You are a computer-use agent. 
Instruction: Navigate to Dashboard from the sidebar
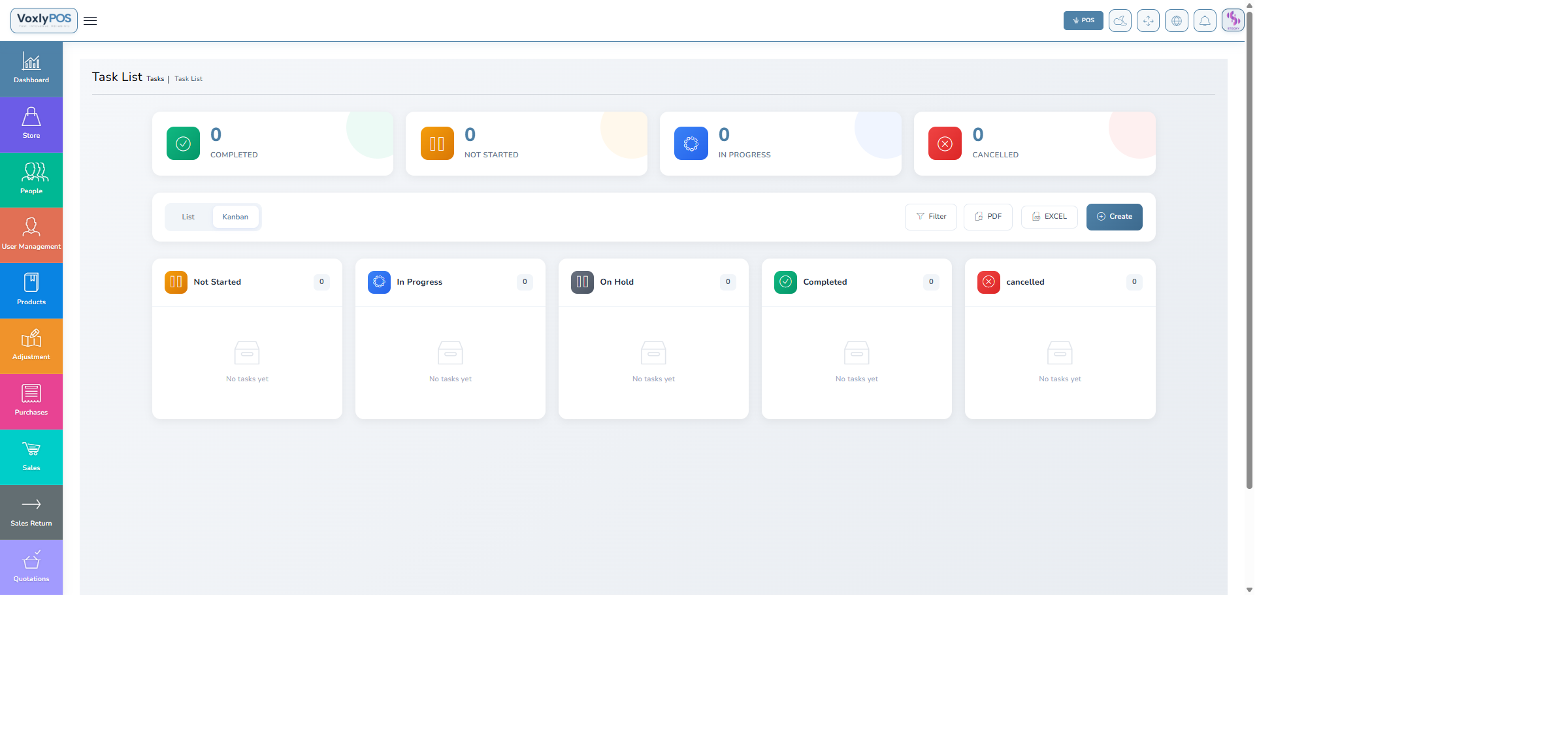tap(31, 68)
